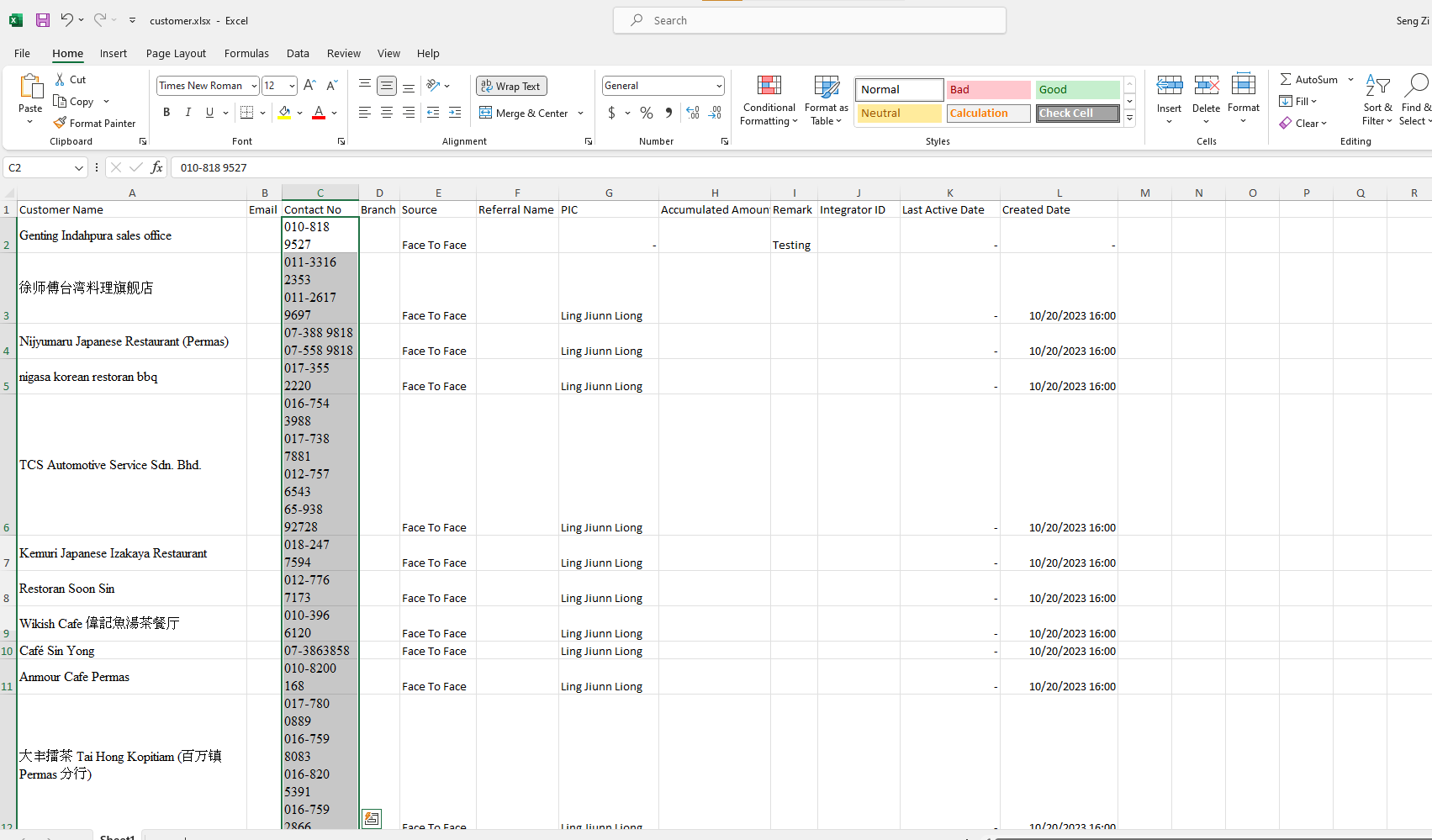This screenshot has height=840, width=1432.
Task: Expand the Fill dropdown
Action: 1314,101
